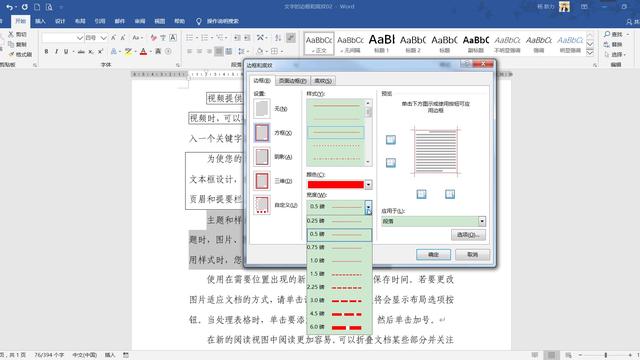Open the View (视图) ribbon tab
Viewport: 640px width, 360px height.
tap(160, 21)
